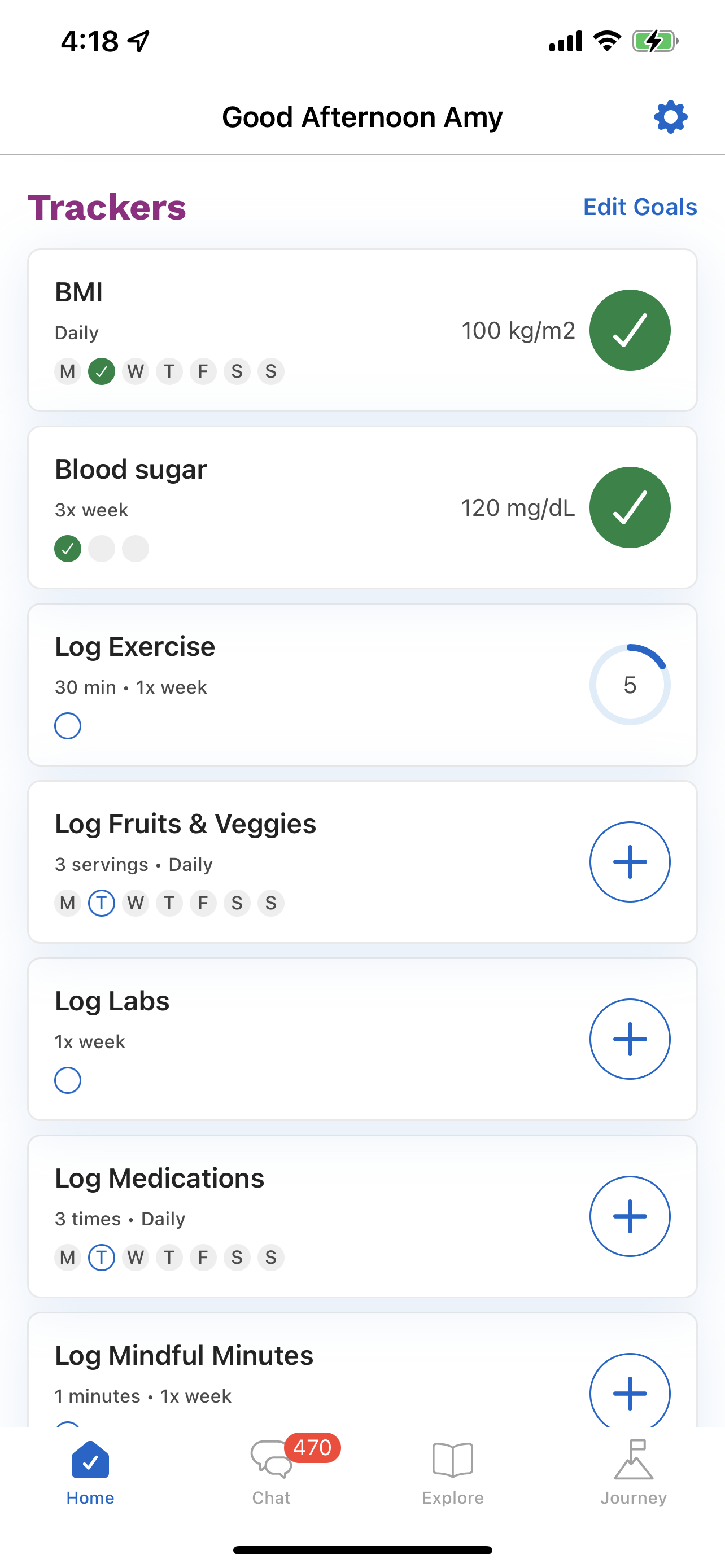Toggle Tuesday checkmark in BMI tracker
Image resolution: width=725 pixels, height=1568 pixels.
102,371
